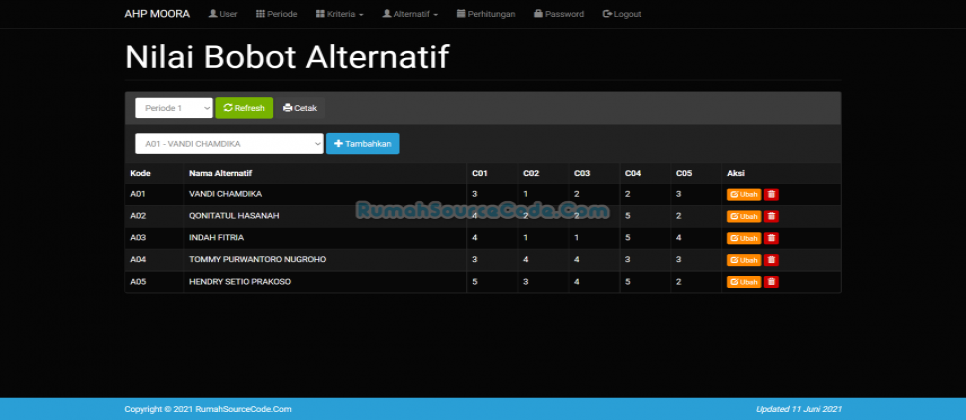Click the blue Tambahkan button
This screenshot has width=966, height=420.
point(362,144)
